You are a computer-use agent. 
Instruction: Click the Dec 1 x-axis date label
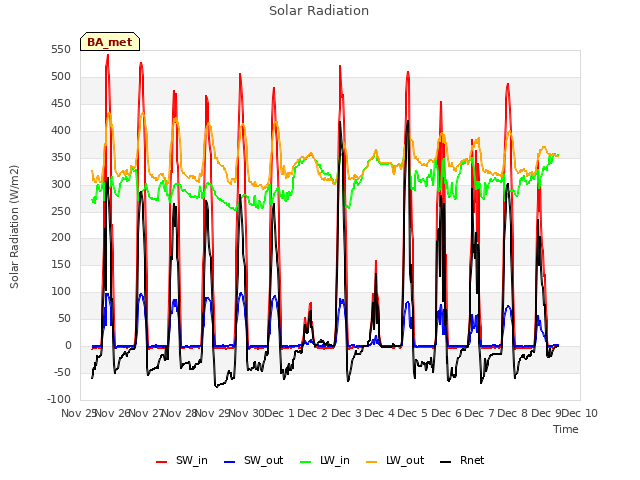(280, 413)
